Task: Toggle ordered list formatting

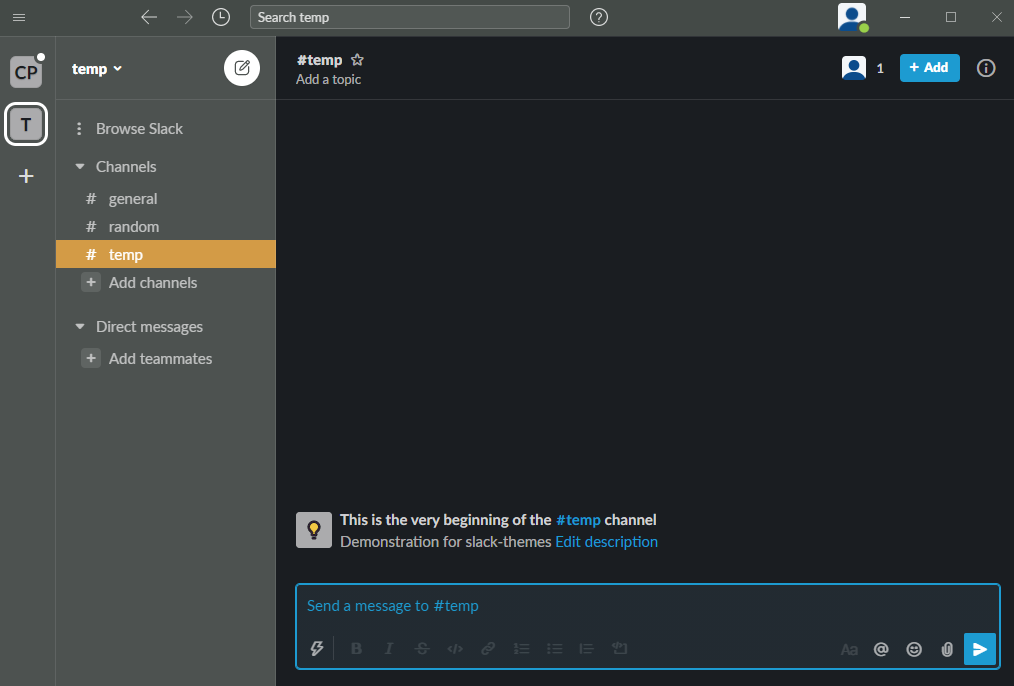Action: click(x=521, y=648)
